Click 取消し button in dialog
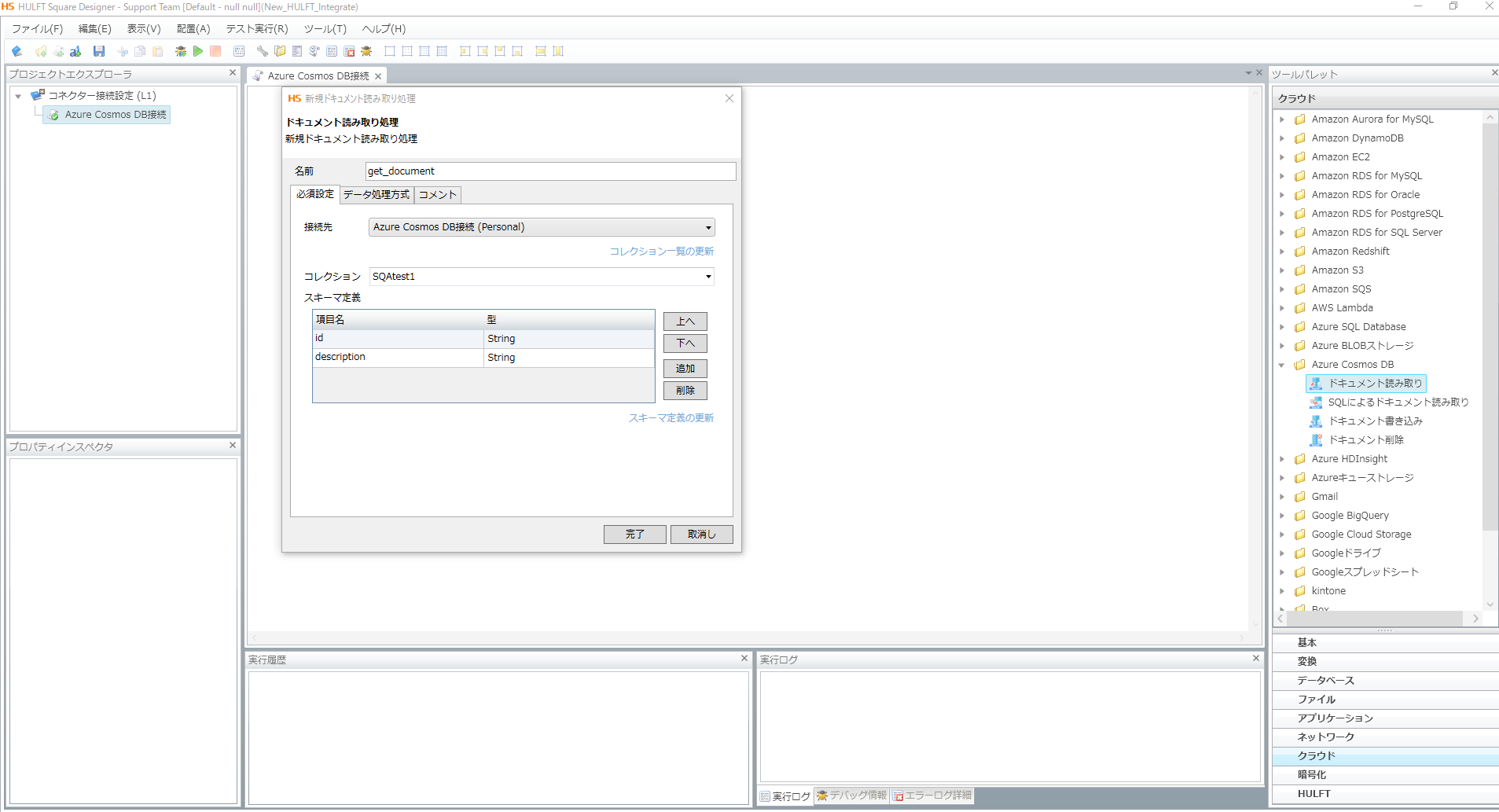The height and width of the screenshot is (812, 1499). tap(702, 535)
